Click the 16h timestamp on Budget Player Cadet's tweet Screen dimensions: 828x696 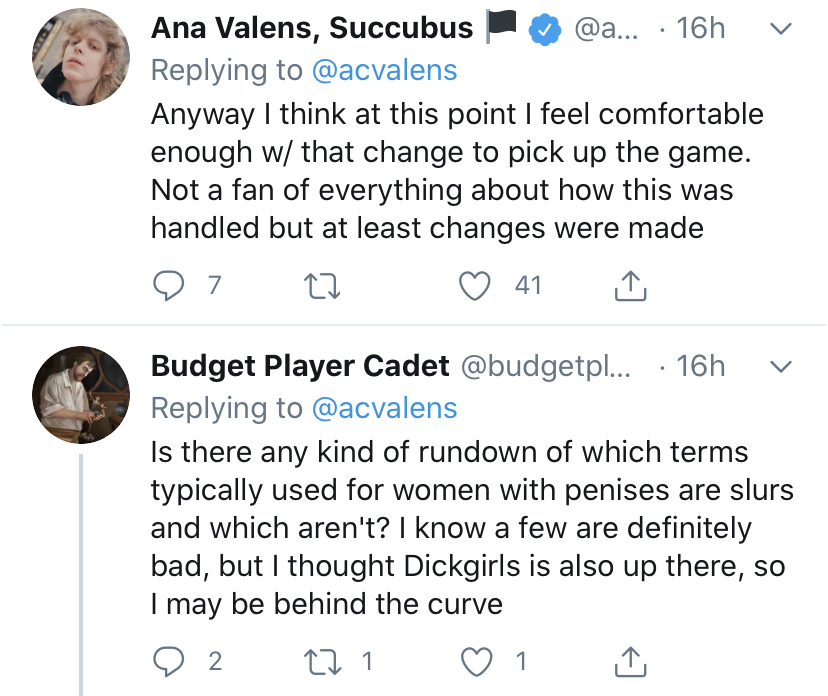coord(700,366)
